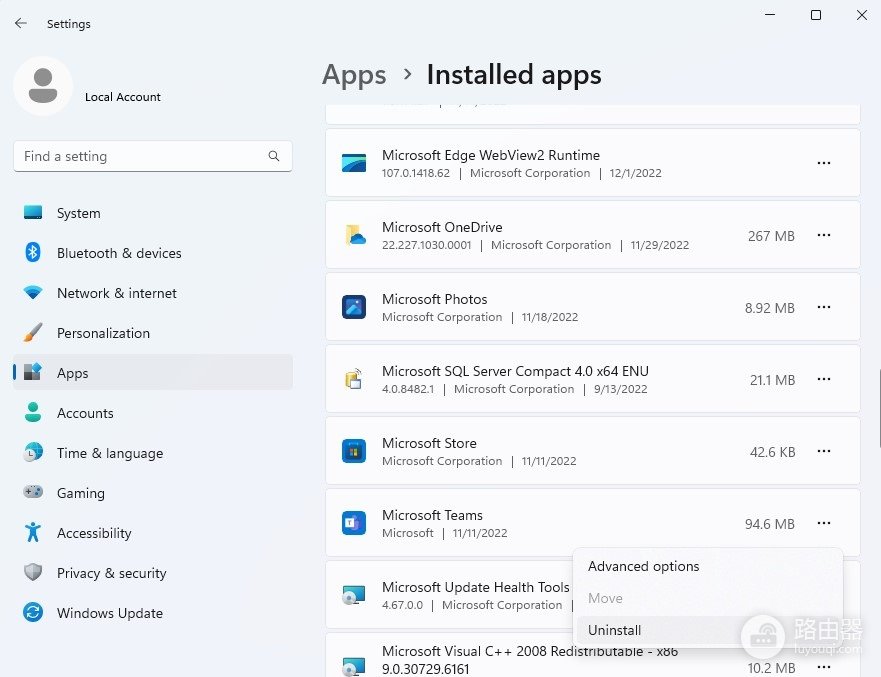The image size is (881, 677).
Task: Select the Apps category in sidebar
Action: tap(153, 373)
